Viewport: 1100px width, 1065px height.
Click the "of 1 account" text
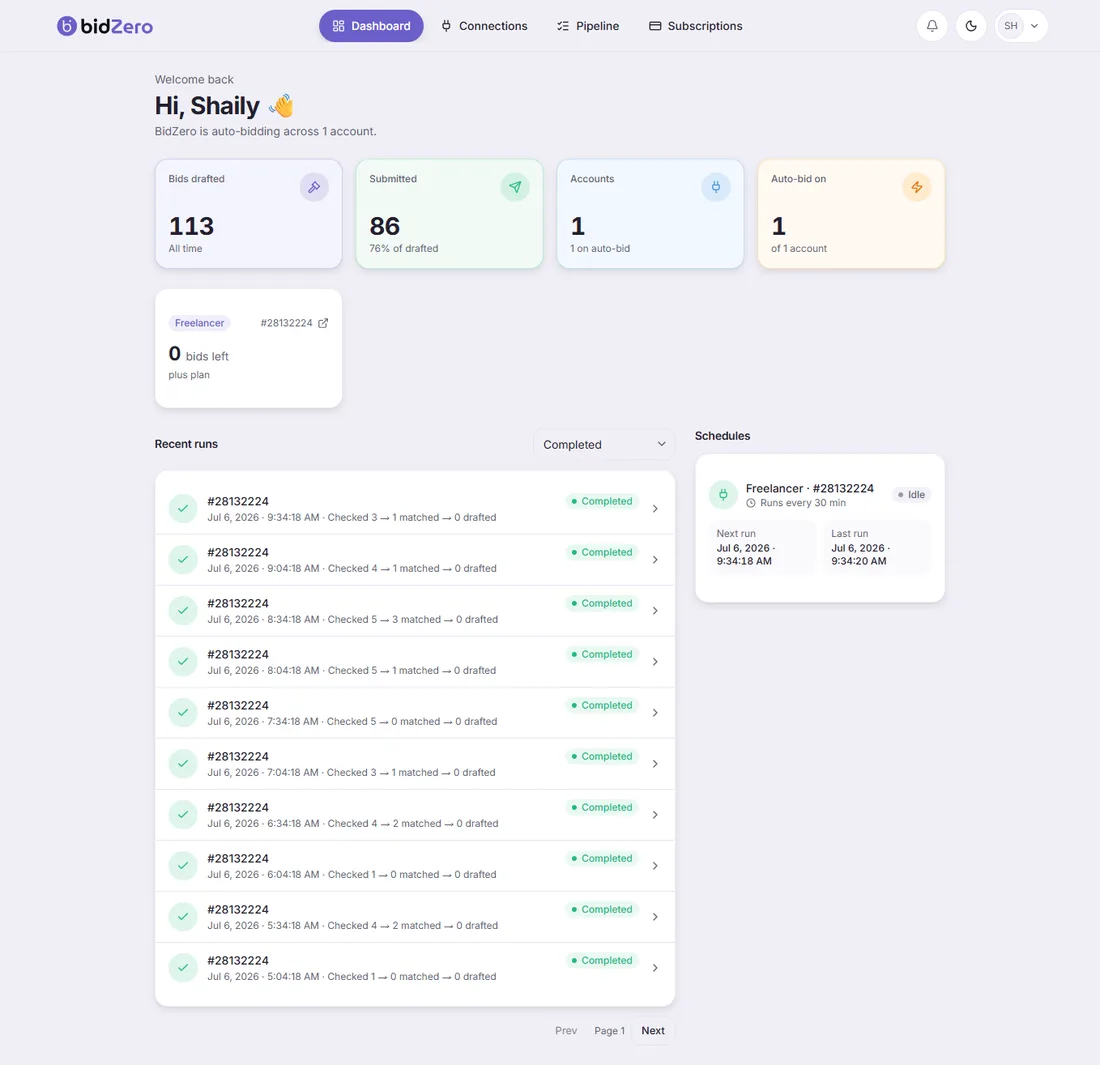798,248
